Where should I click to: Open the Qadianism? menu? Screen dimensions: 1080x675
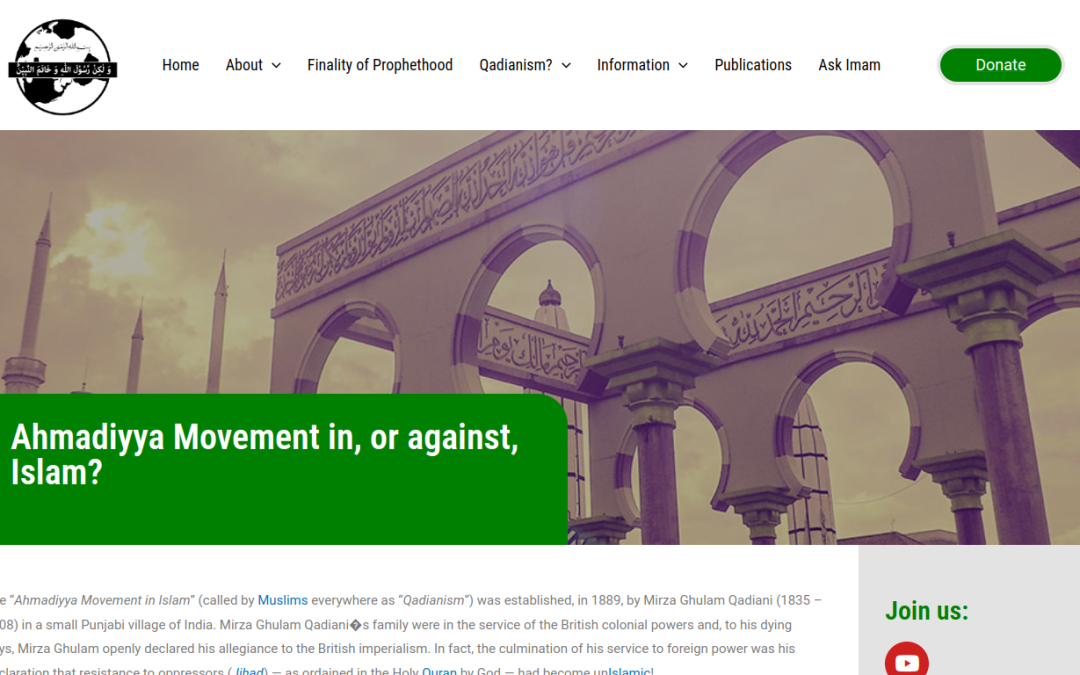coord(516,65)
